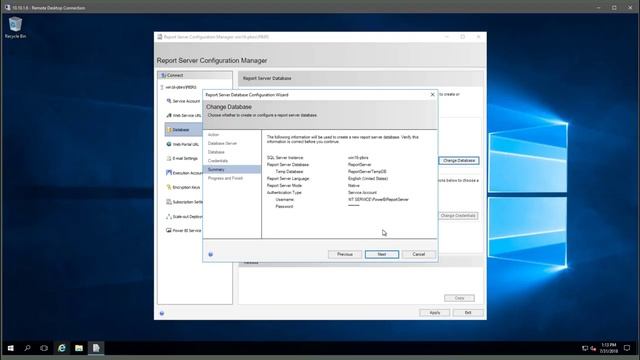The height and width of the screenshot is (360, 640).
Task: Click the Scale-out Deployment sidebar icon
Action: (x=169, y=216)
